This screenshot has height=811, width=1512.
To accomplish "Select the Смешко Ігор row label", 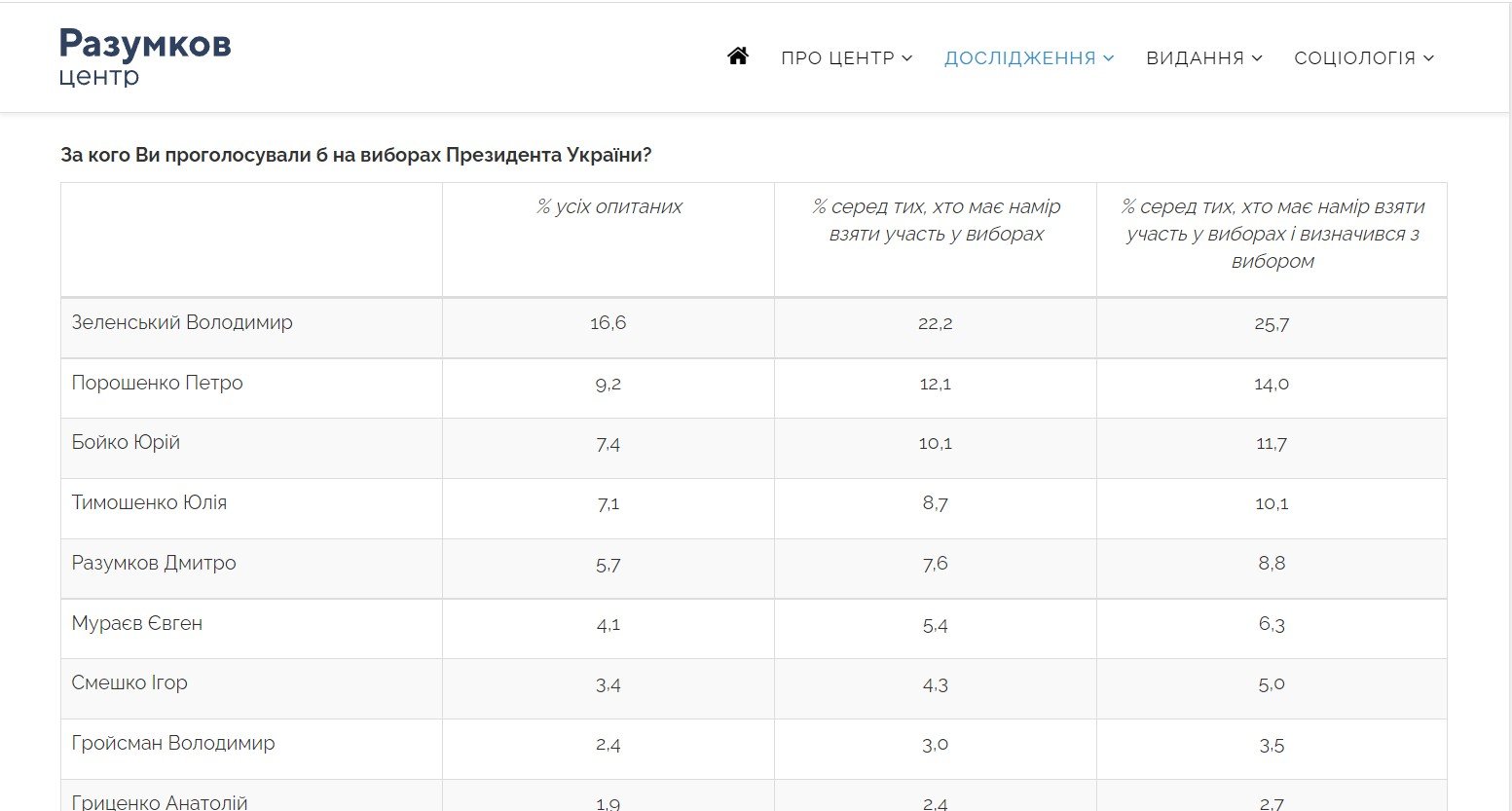I will point(129,683).
